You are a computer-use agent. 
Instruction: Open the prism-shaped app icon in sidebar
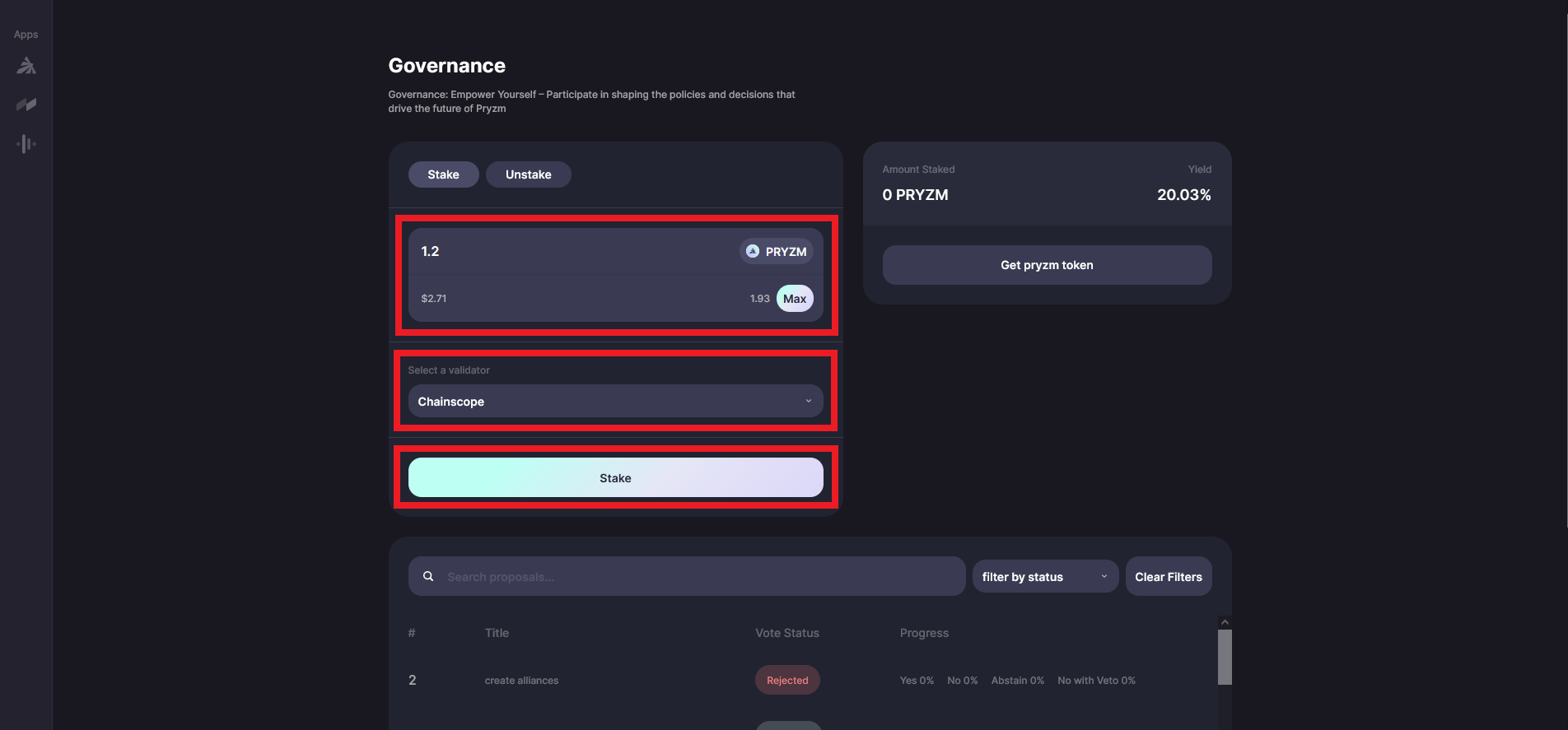point(26,66)
